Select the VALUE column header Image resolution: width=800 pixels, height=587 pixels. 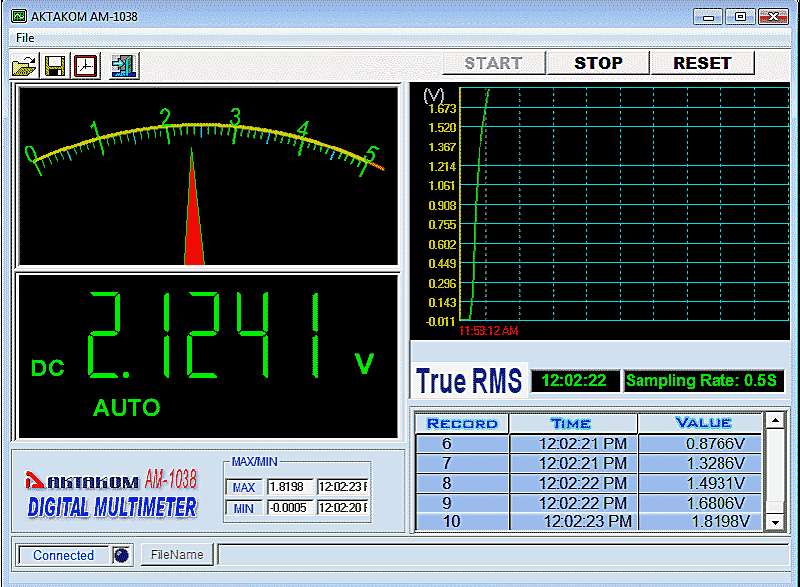[x=702, y=423]
